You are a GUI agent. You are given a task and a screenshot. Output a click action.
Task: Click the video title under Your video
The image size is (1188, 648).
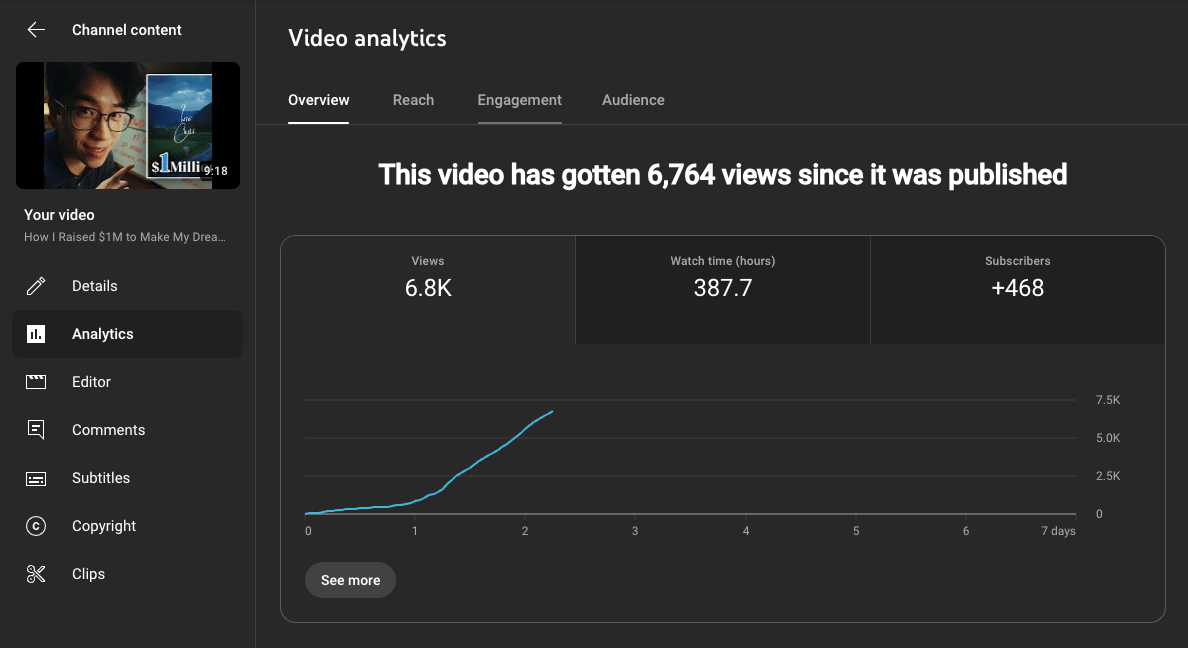click(x=125, y=236)
